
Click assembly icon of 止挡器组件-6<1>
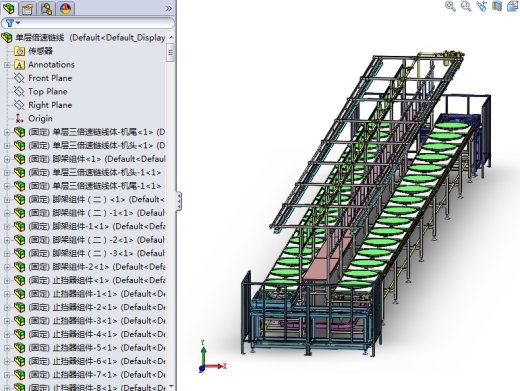point(19,361)
